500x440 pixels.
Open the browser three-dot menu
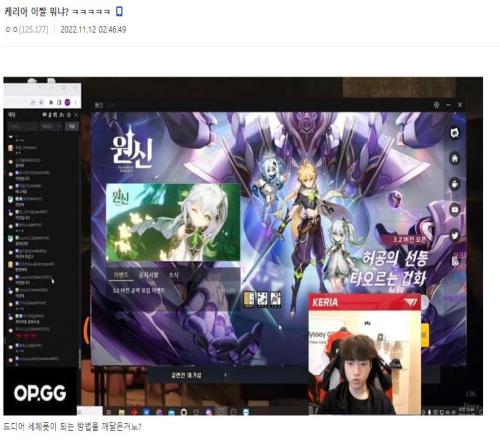pyautogui.click(x=76, y=102)
